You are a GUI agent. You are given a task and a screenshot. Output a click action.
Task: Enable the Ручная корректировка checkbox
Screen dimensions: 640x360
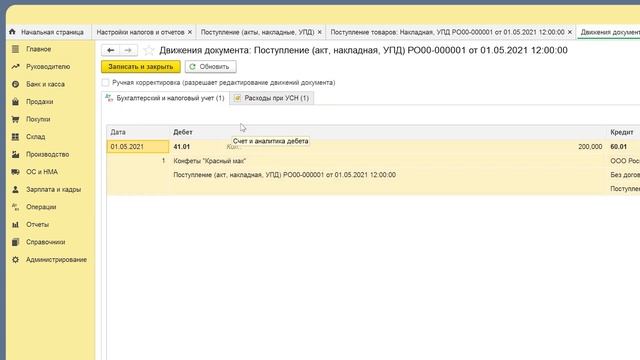tap(106, 82)
